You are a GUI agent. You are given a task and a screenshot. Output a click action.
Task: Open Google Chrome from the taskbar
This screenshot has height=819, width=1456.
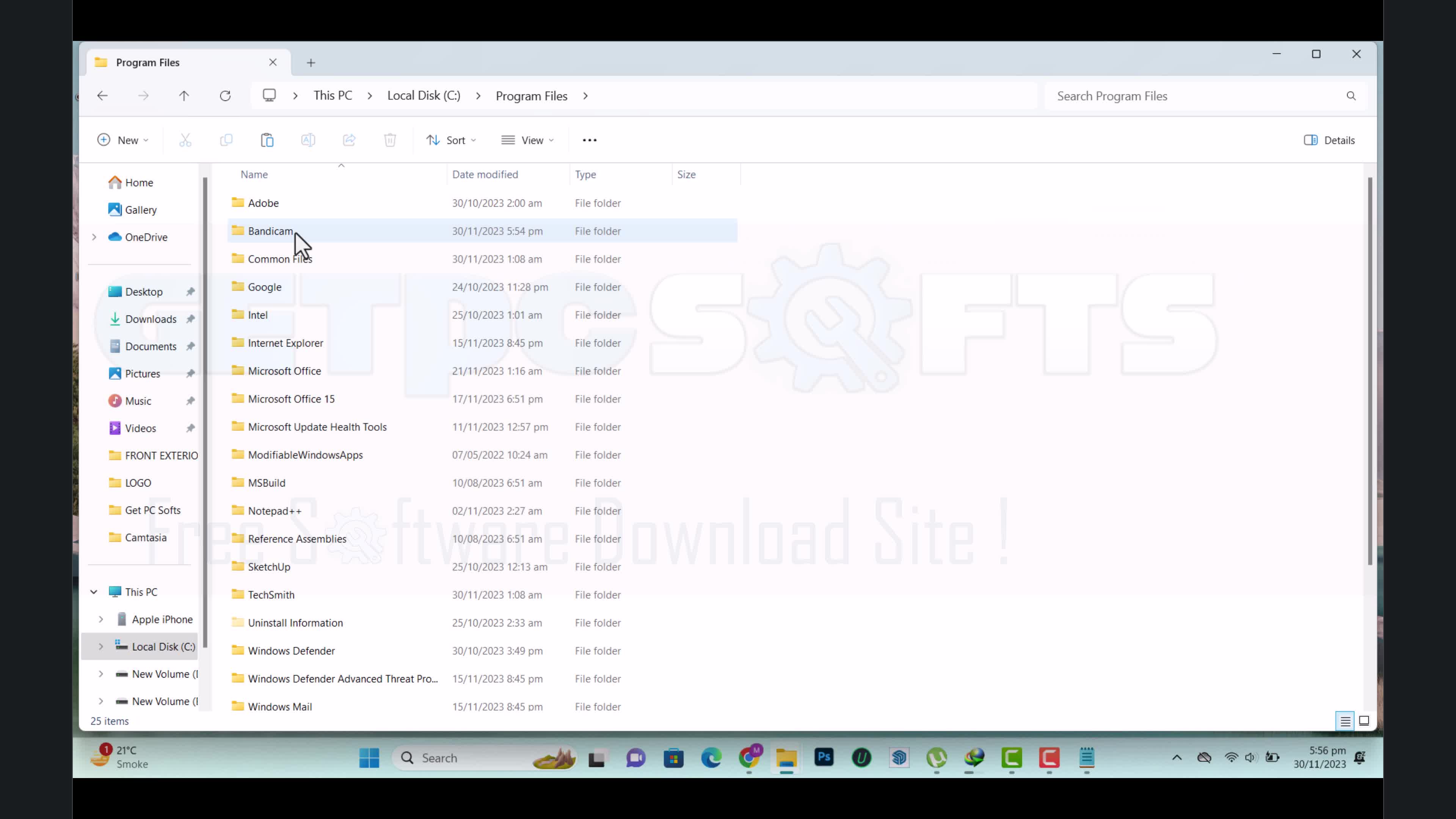pyautogui.click(x=750, y=758)
